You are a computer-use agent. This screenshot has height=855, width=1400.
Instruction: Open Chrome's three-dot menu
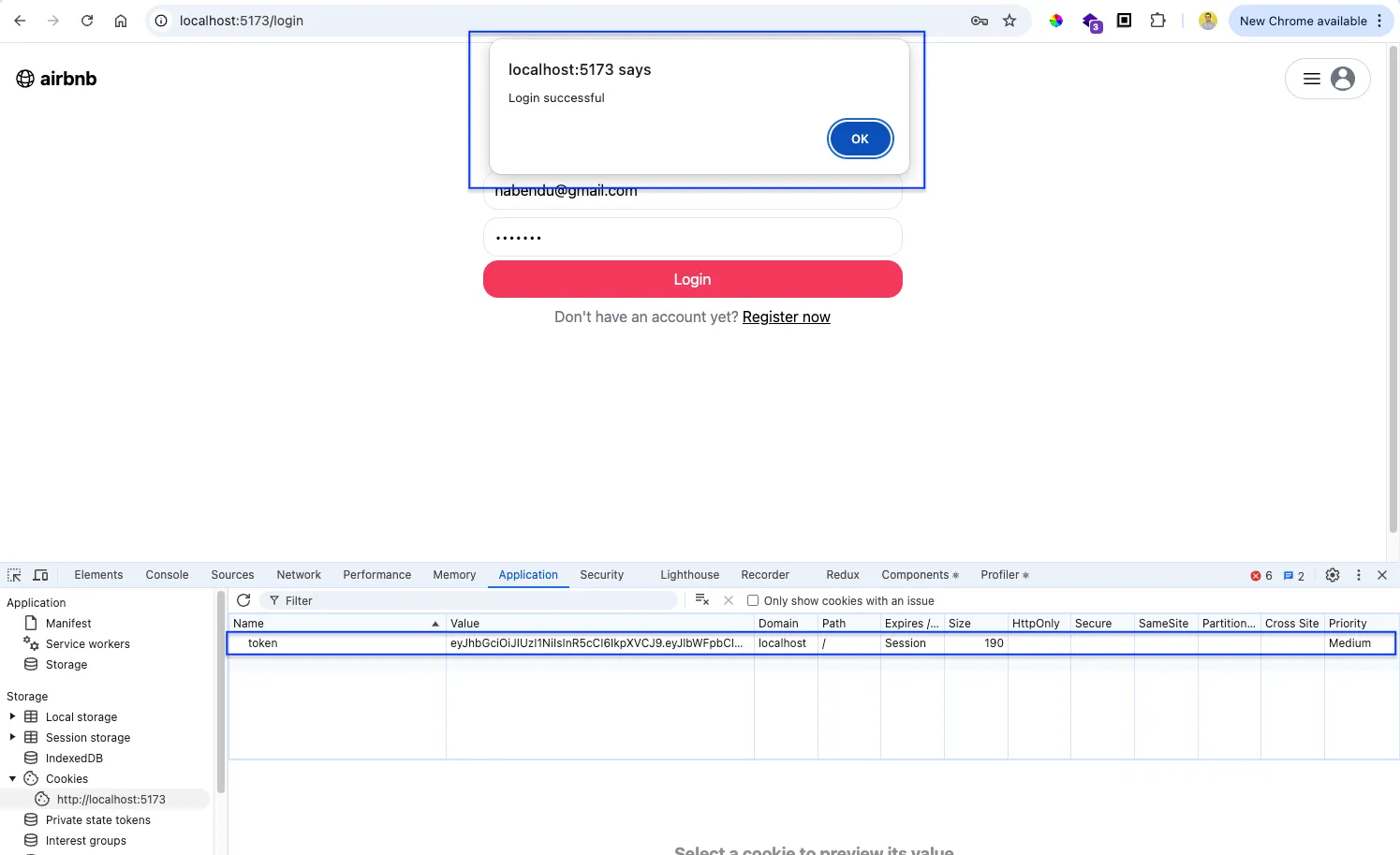click(x=1379, y=21)
